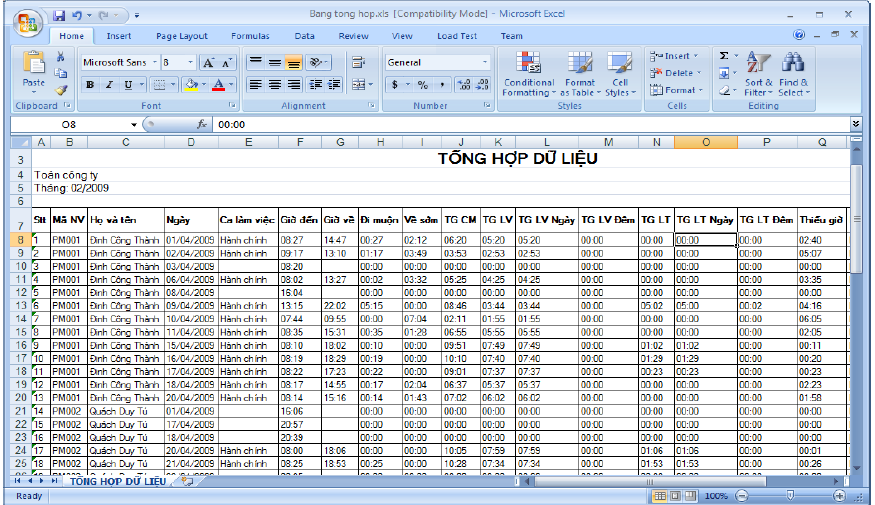The height and width of the screenshot is (505, 875).
Task: Open the Clear eraser button
Action: point(724,90)
